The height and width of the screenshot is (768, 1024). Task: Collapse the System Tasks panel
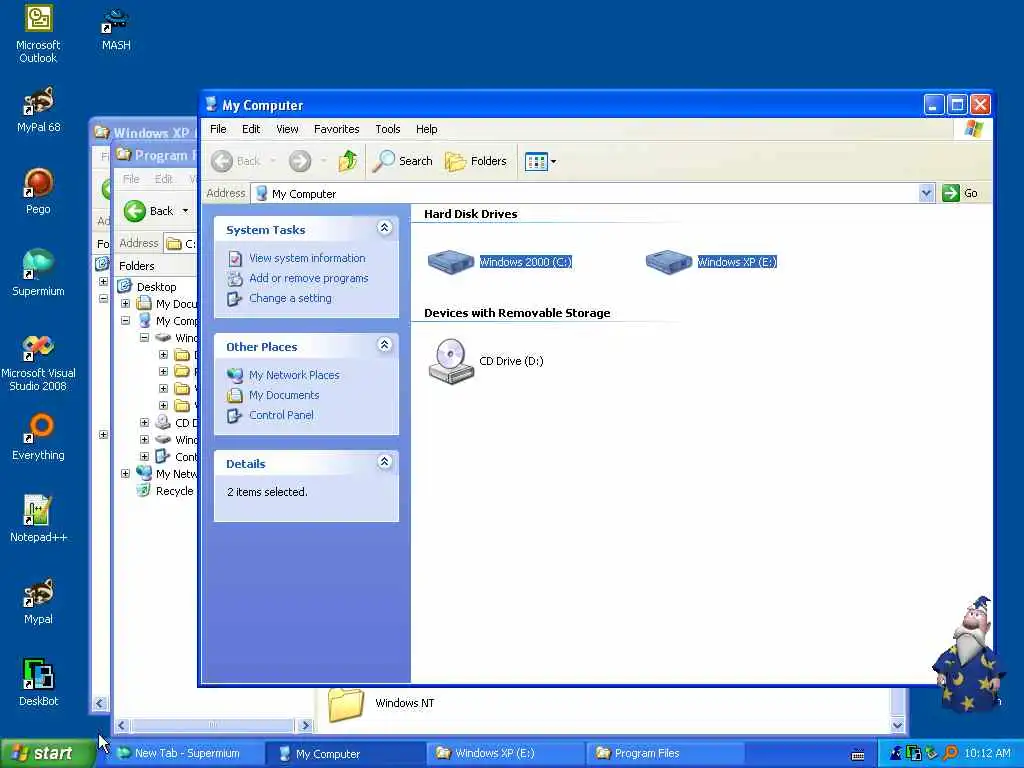(x=385, y=228)
